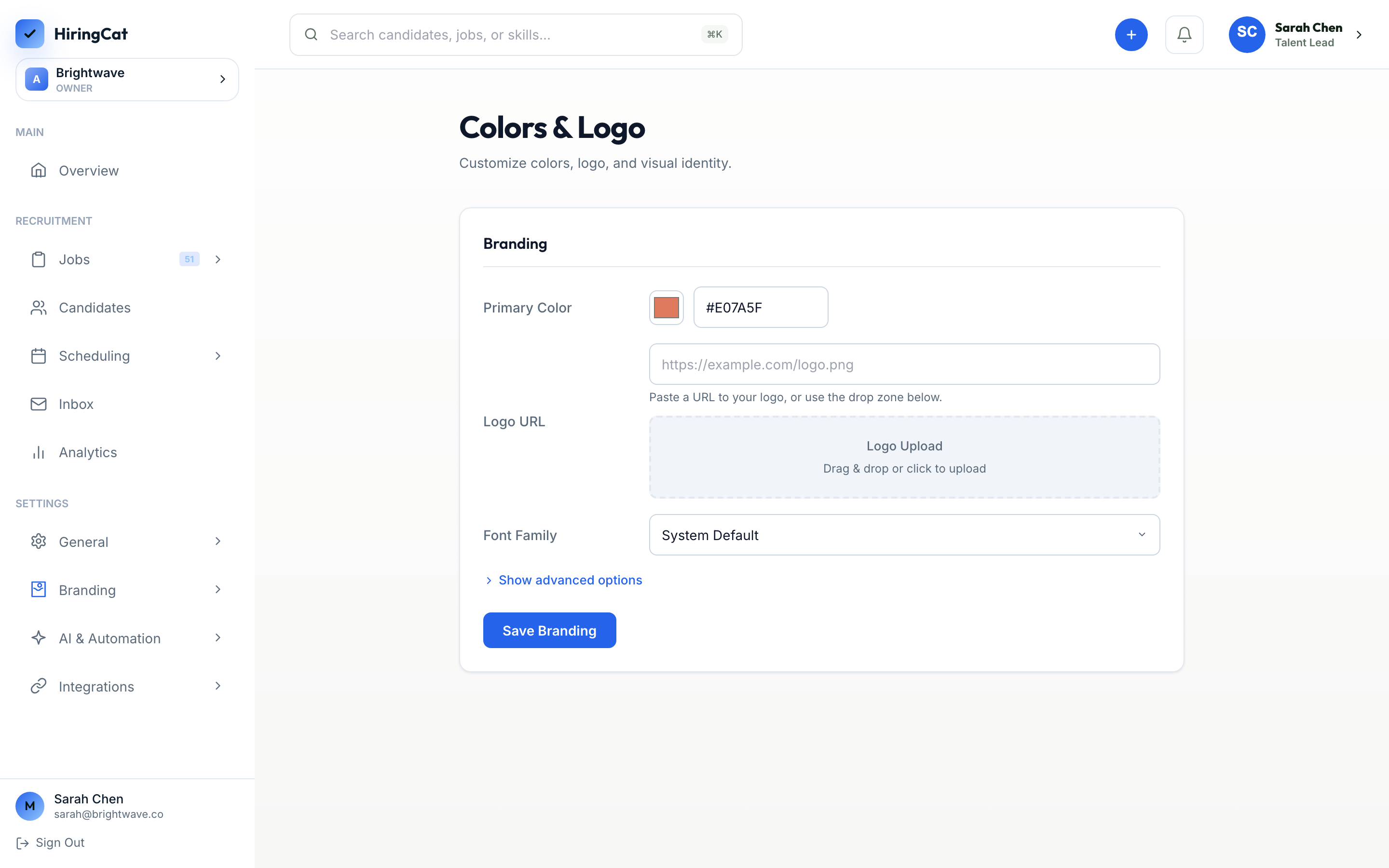The height and width of the screenshot is (868, 1389).
Task: Expand the General settings chevron
Action: point(218,542)
